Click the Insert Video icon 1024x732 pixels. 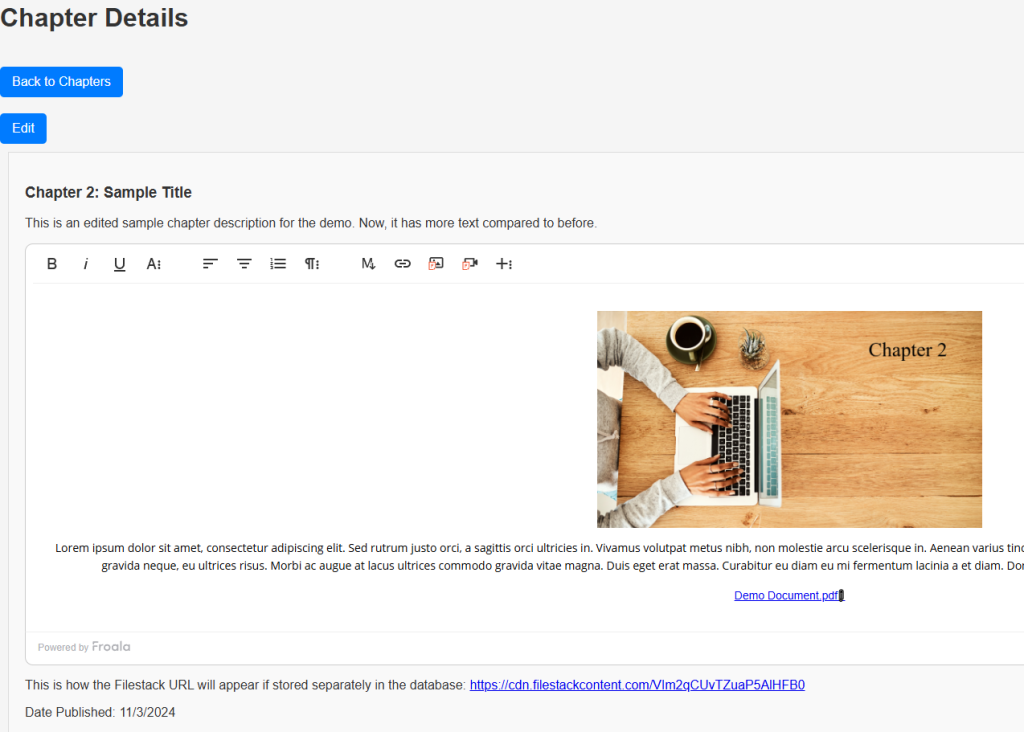(x=470, y=264)
